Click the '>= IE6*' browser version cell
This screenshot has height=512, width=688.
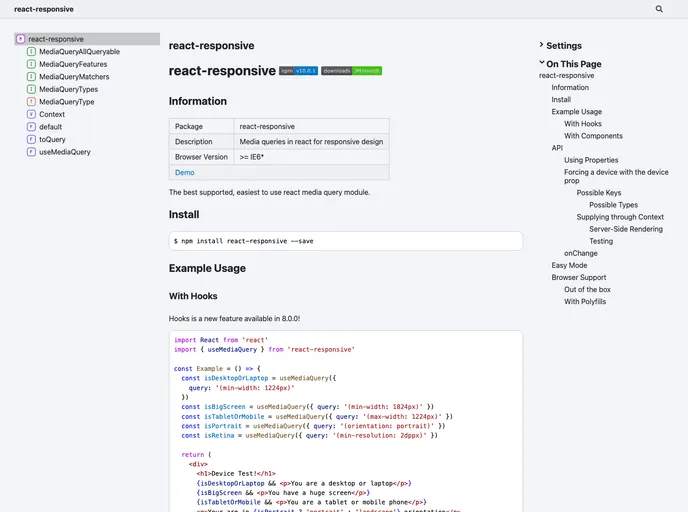coord(311,157)
